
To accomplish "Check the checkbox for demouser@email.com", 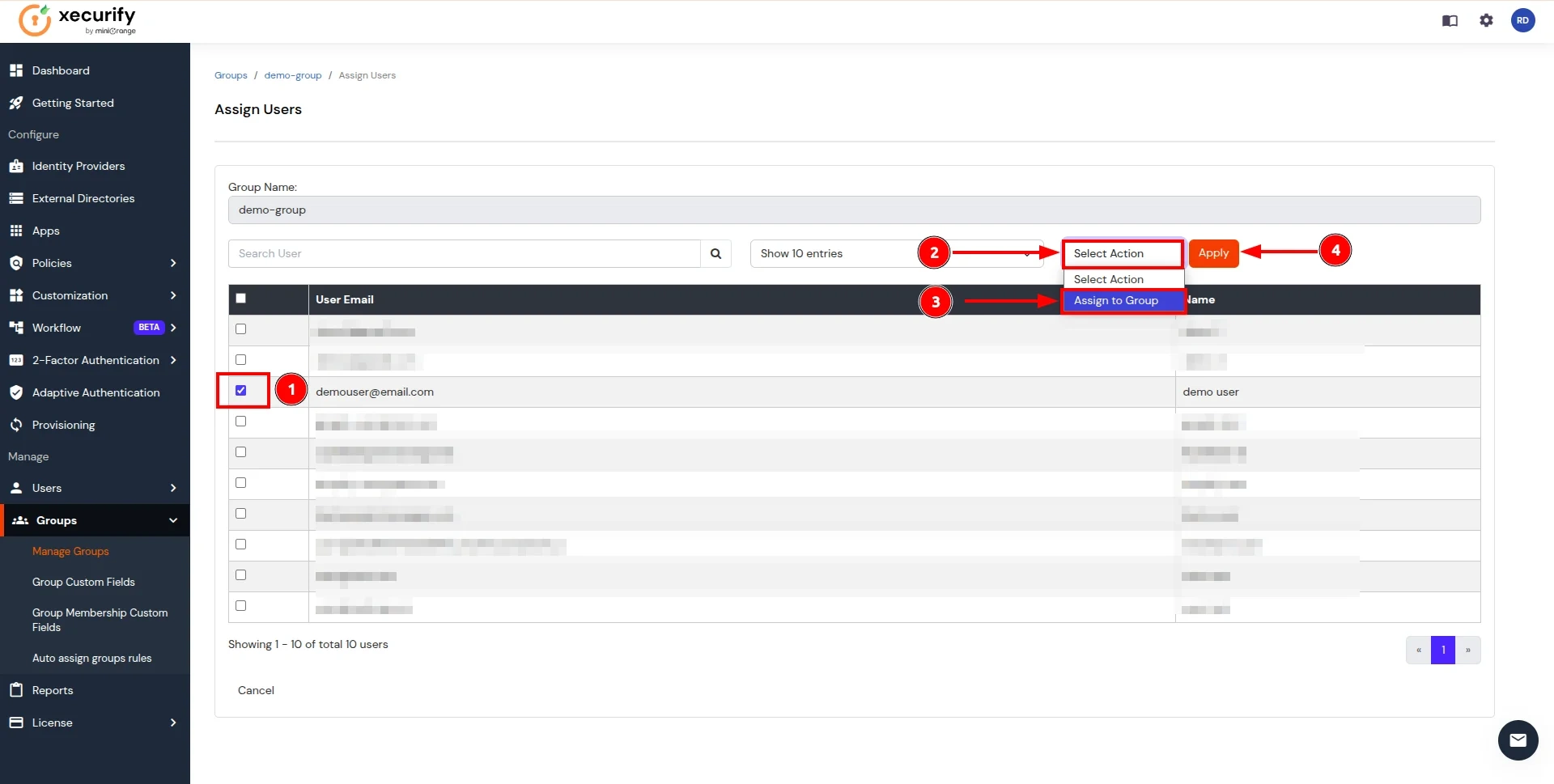I will click(241, 389).
